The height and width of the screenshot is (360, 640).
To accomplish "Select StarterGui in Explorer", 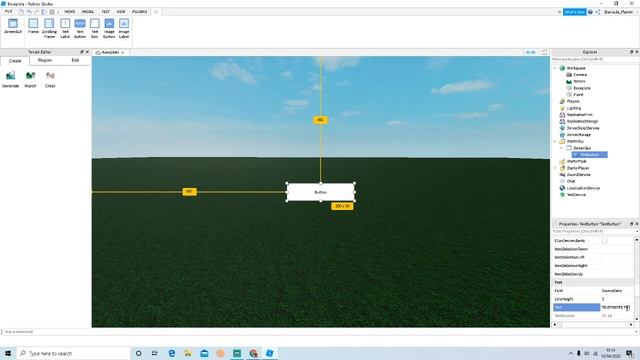I will tap(575, 141).
